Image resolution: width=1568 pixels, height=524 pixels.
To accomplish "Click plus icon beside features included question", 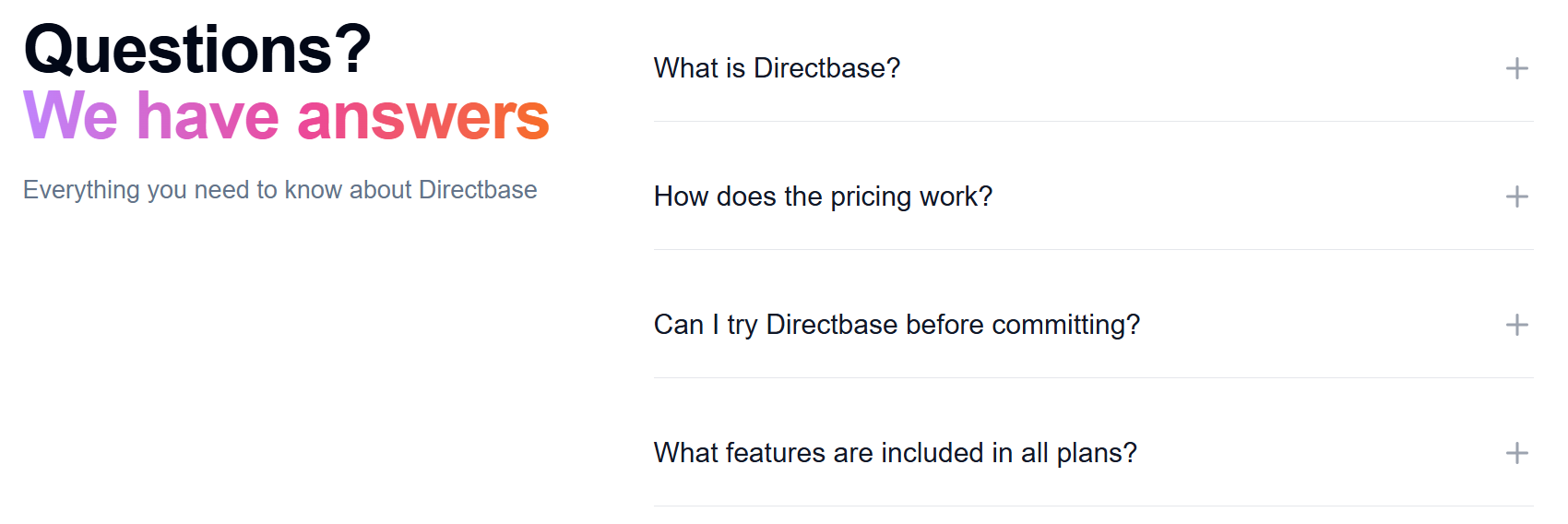I will pos(1516,453).
